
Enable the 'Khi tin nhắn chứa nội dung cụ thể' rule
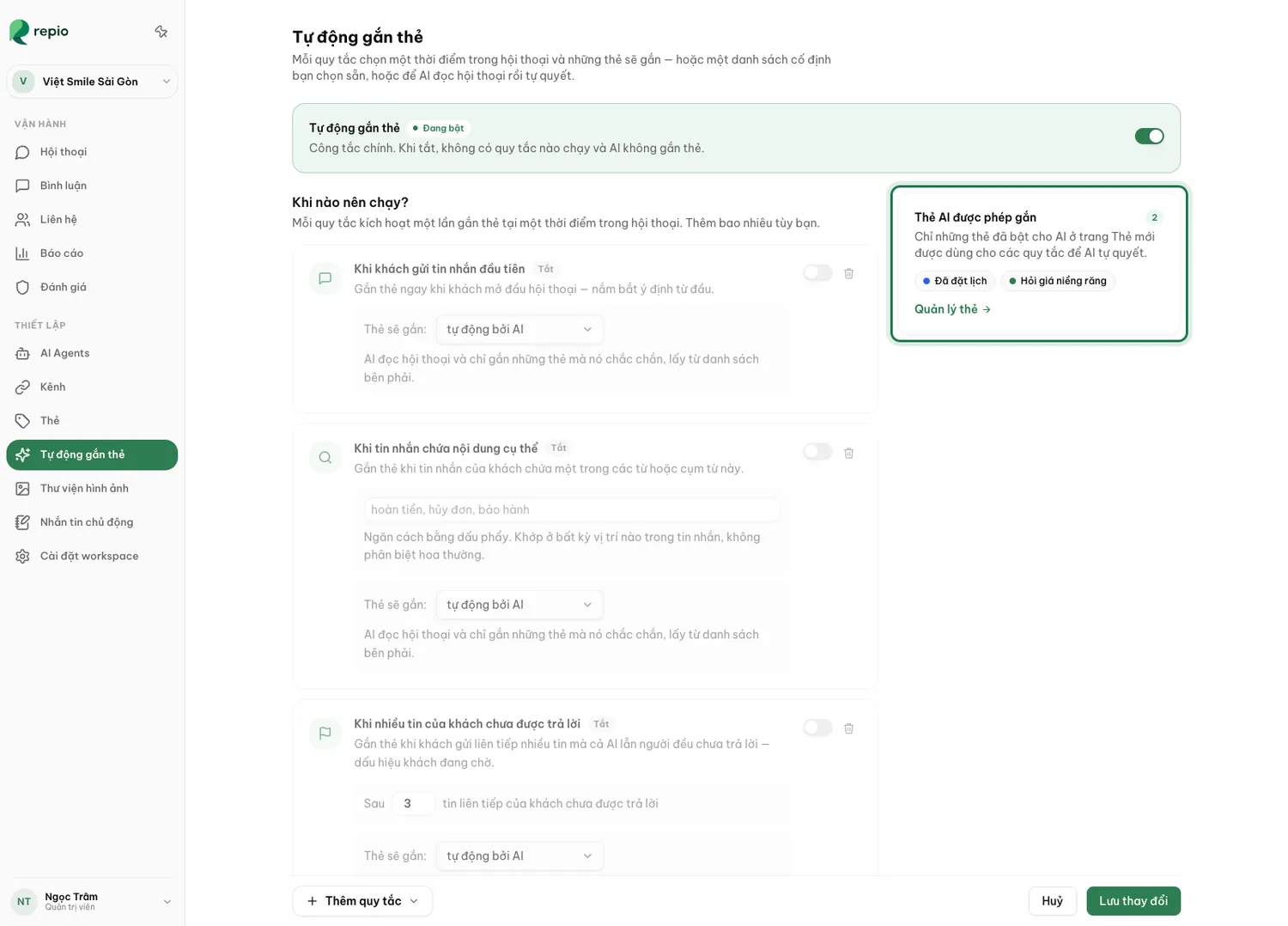pyautogui.click(x=817, y=452)
